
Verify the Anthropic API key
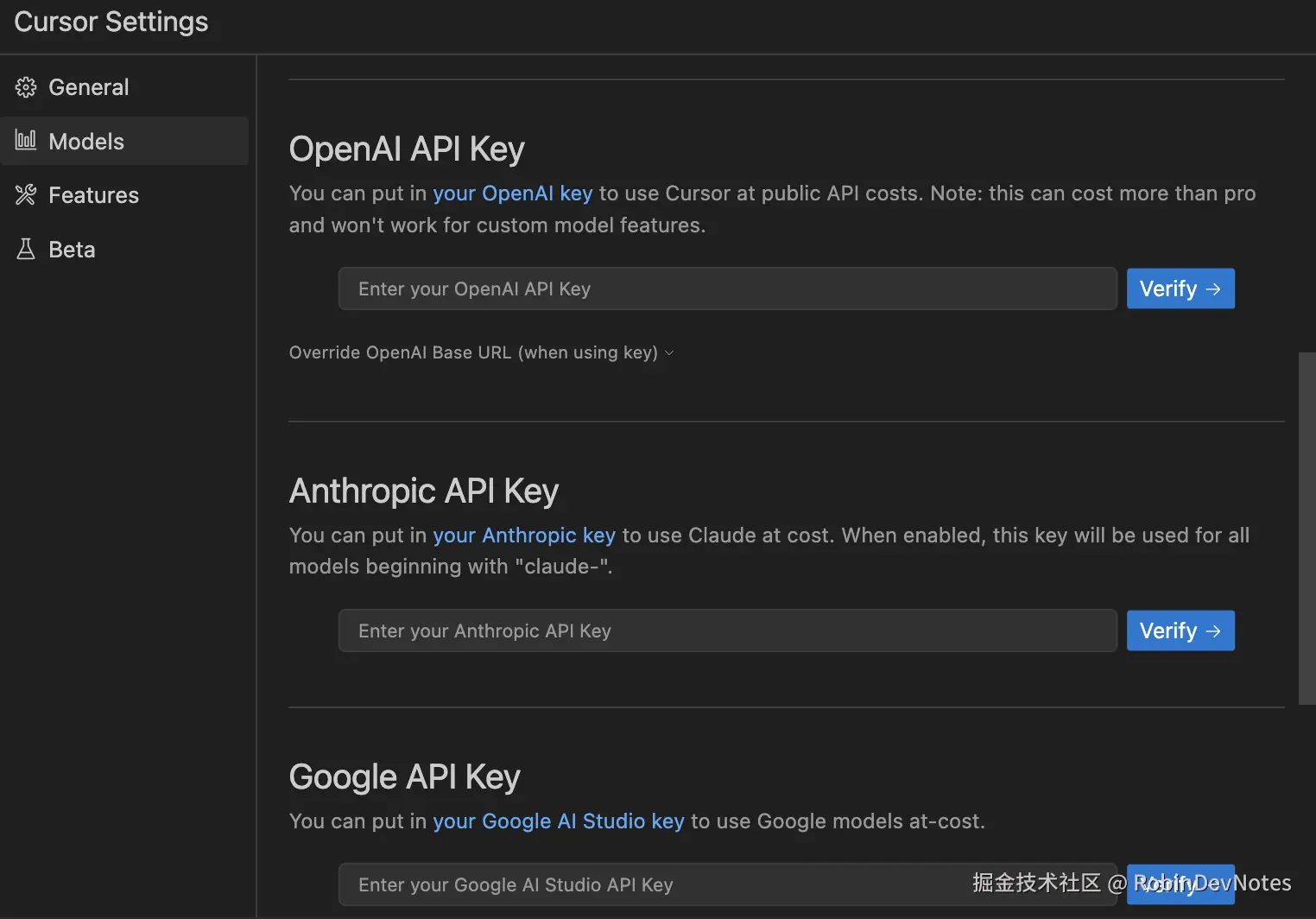tap(1180, 631)
